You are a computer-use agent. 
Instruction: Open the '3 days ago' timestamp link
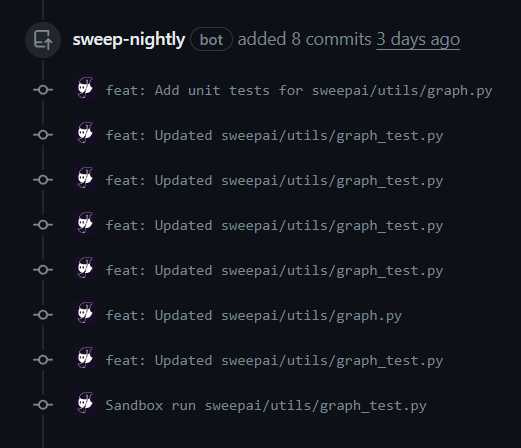coord(418,39)
